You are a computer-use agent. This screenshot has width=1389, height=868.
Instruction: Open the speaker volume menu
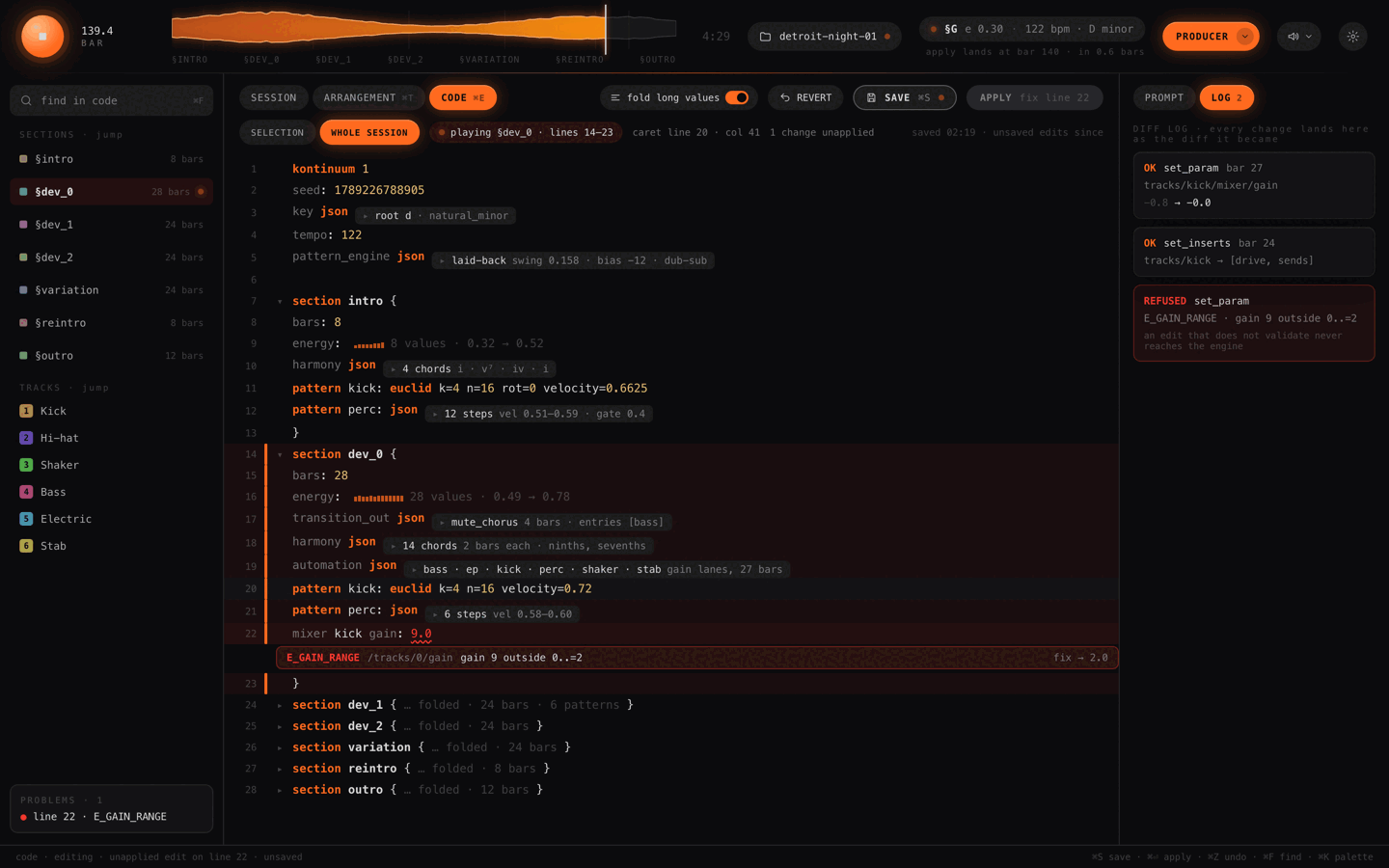click(x=1299, y=37)
